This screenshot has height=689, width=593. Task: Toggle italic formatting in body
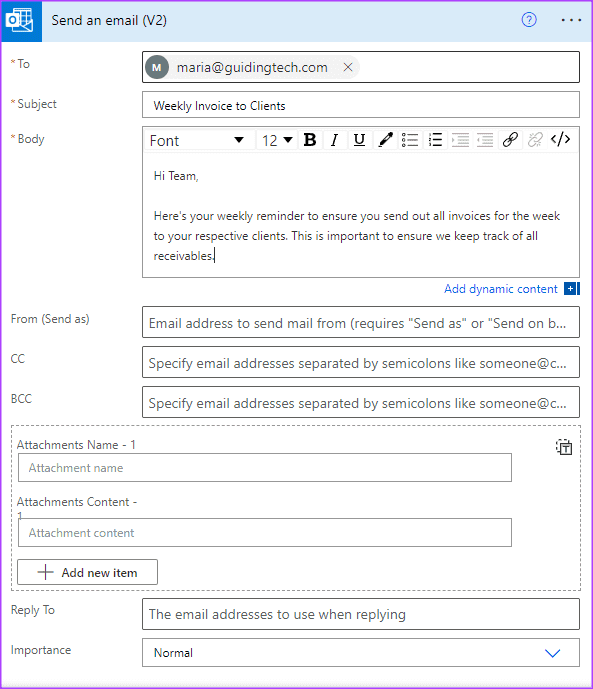[x=335, y=140]
